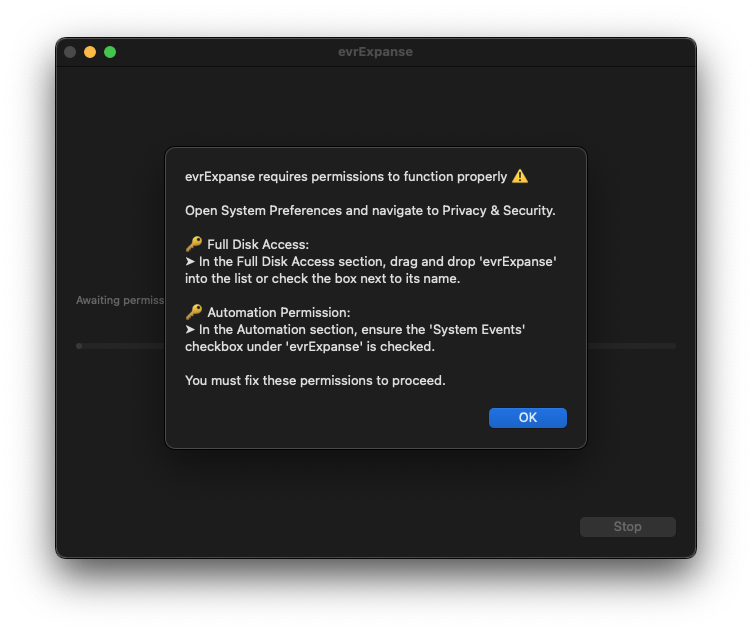Click the 'Open System Preferences' instruction line
The height and width of the screenshot is (632, 752).
370,211
